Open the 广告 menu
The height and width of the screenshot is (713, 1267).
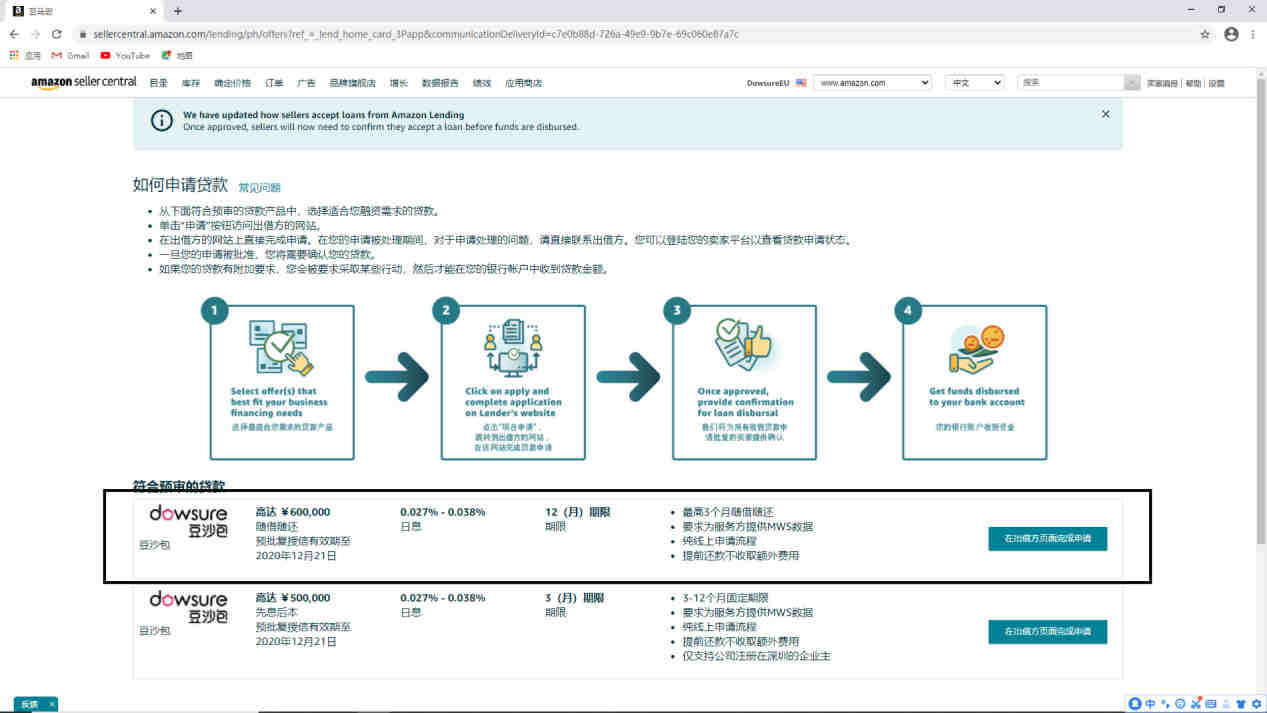(x=306, y=83)
